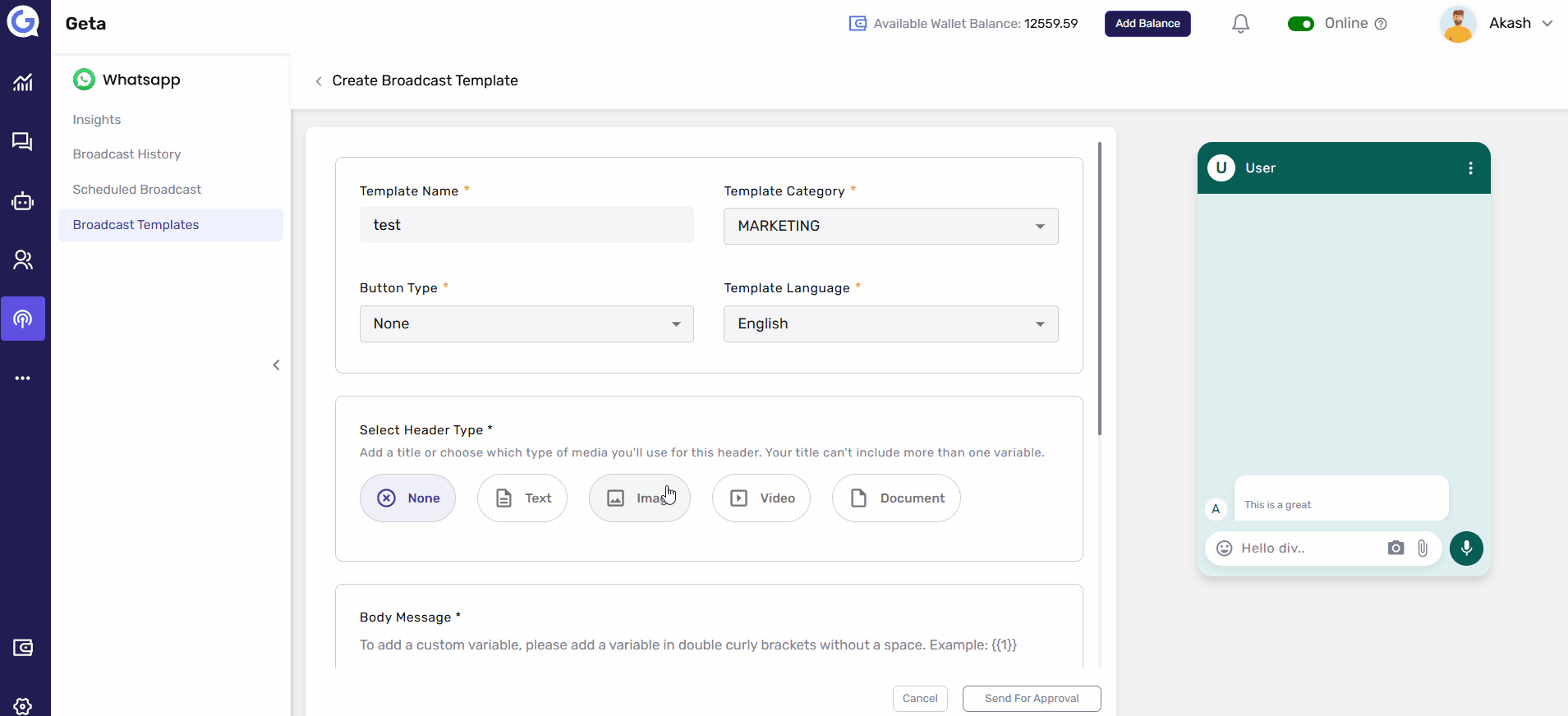
Task: Select the Video header type
Action: (761, 498)
